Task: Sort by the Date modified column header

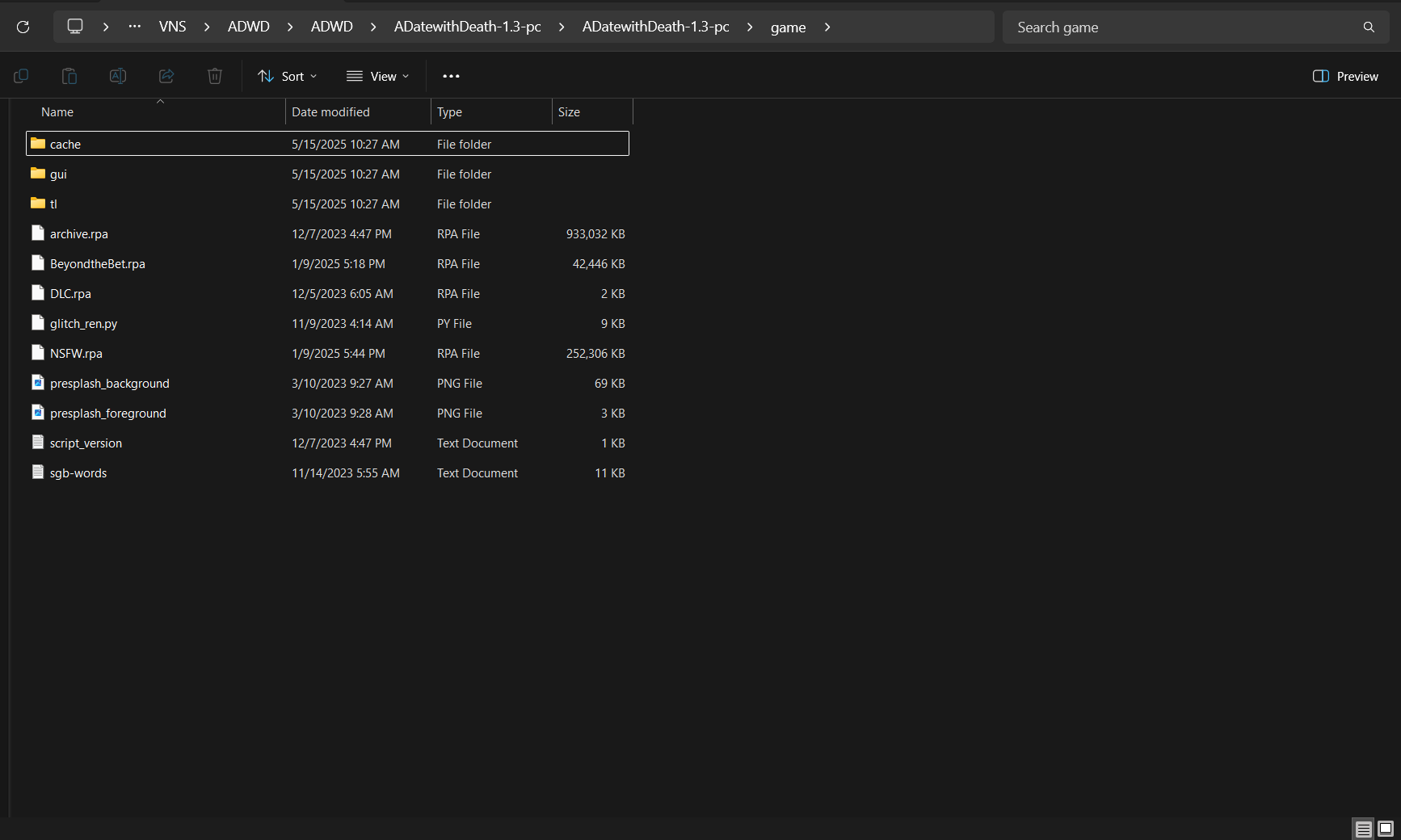Action: (x=330, y=112)
